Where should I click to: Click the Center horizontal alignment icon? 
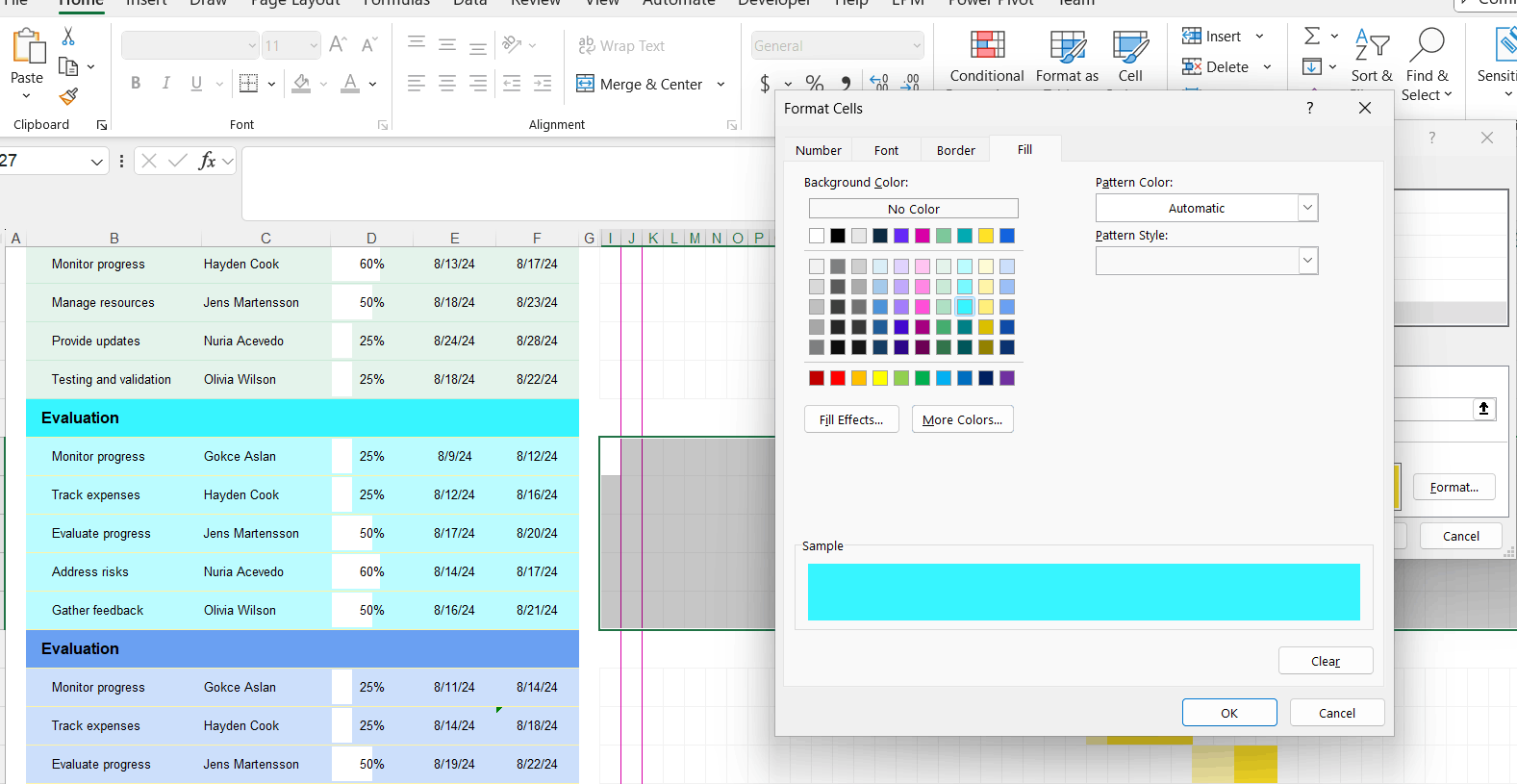[447, 84]
